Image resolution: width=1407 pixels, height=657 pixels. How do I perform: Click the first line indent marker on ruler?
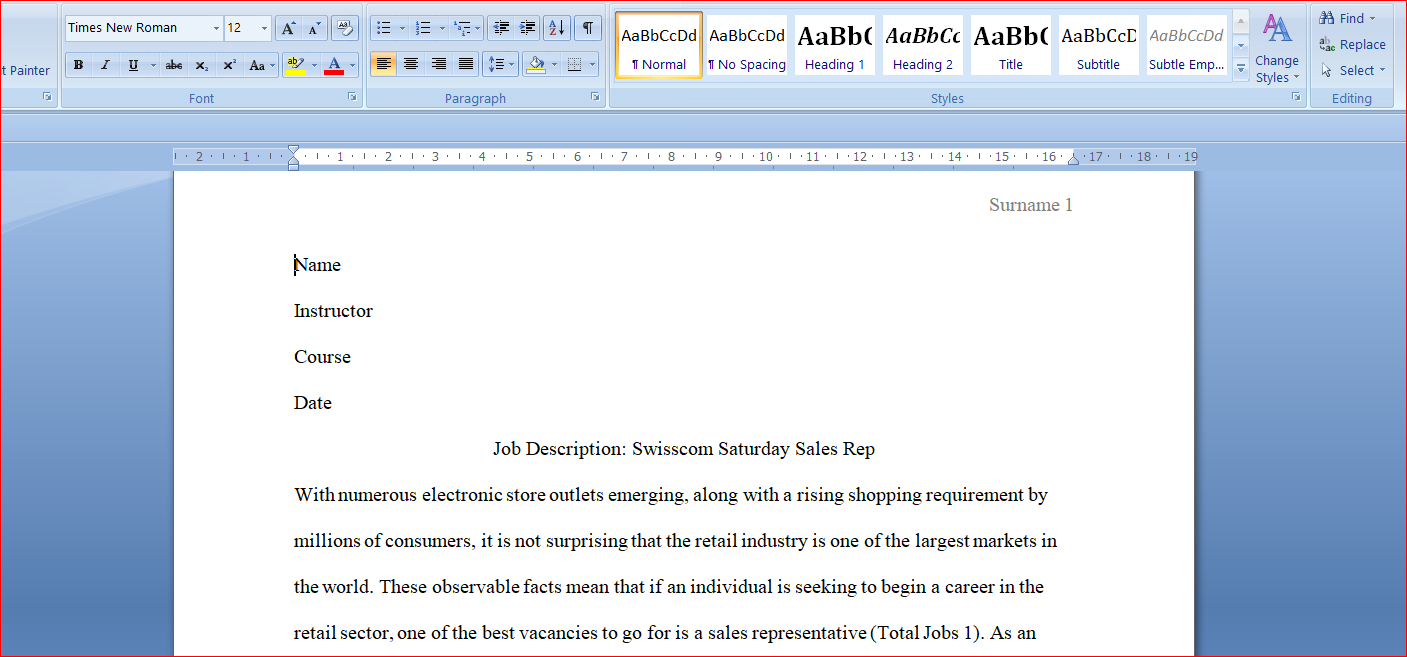[293, 151]
